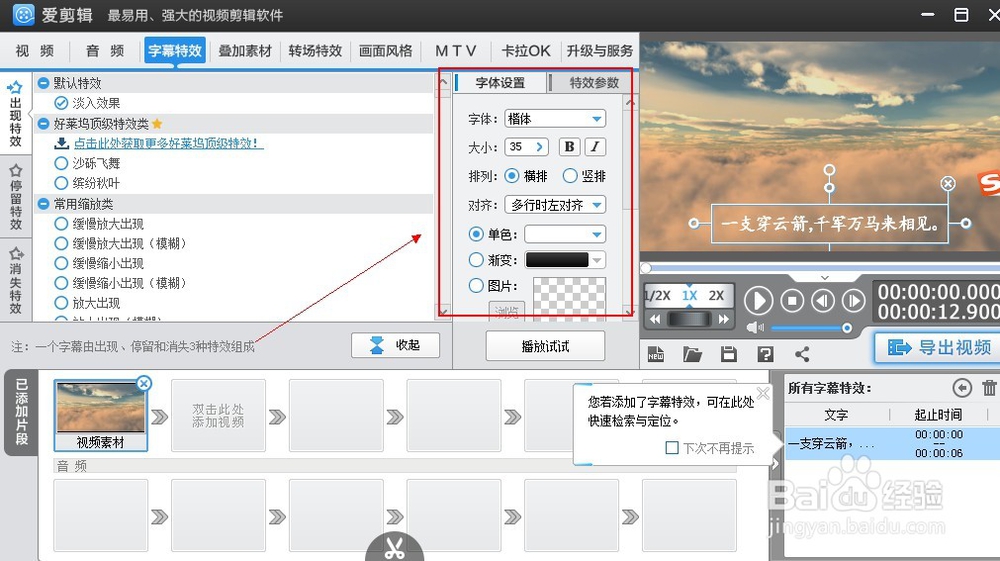Screen dimensions: 1000x561
Task: Select the 放大出现 effect
Action: [x=61, y=303]
